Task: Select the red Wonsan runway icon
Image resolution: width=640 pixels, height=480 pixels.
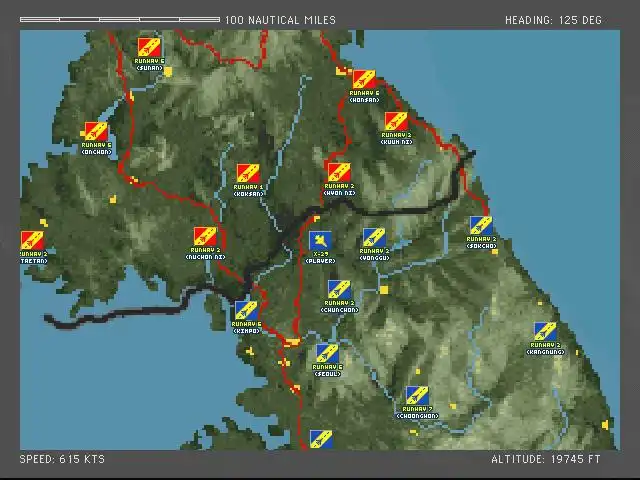Action: (364, 80)
